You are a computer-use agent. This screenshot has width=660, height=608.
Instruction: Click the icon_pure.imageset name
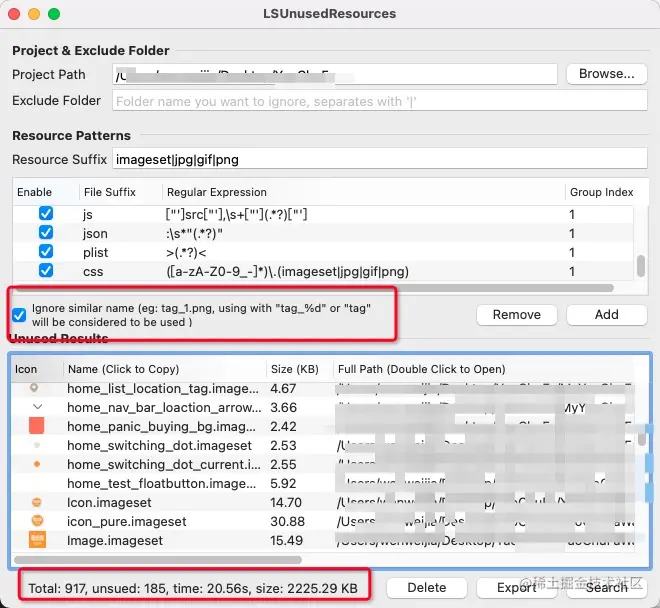(126, 521)
